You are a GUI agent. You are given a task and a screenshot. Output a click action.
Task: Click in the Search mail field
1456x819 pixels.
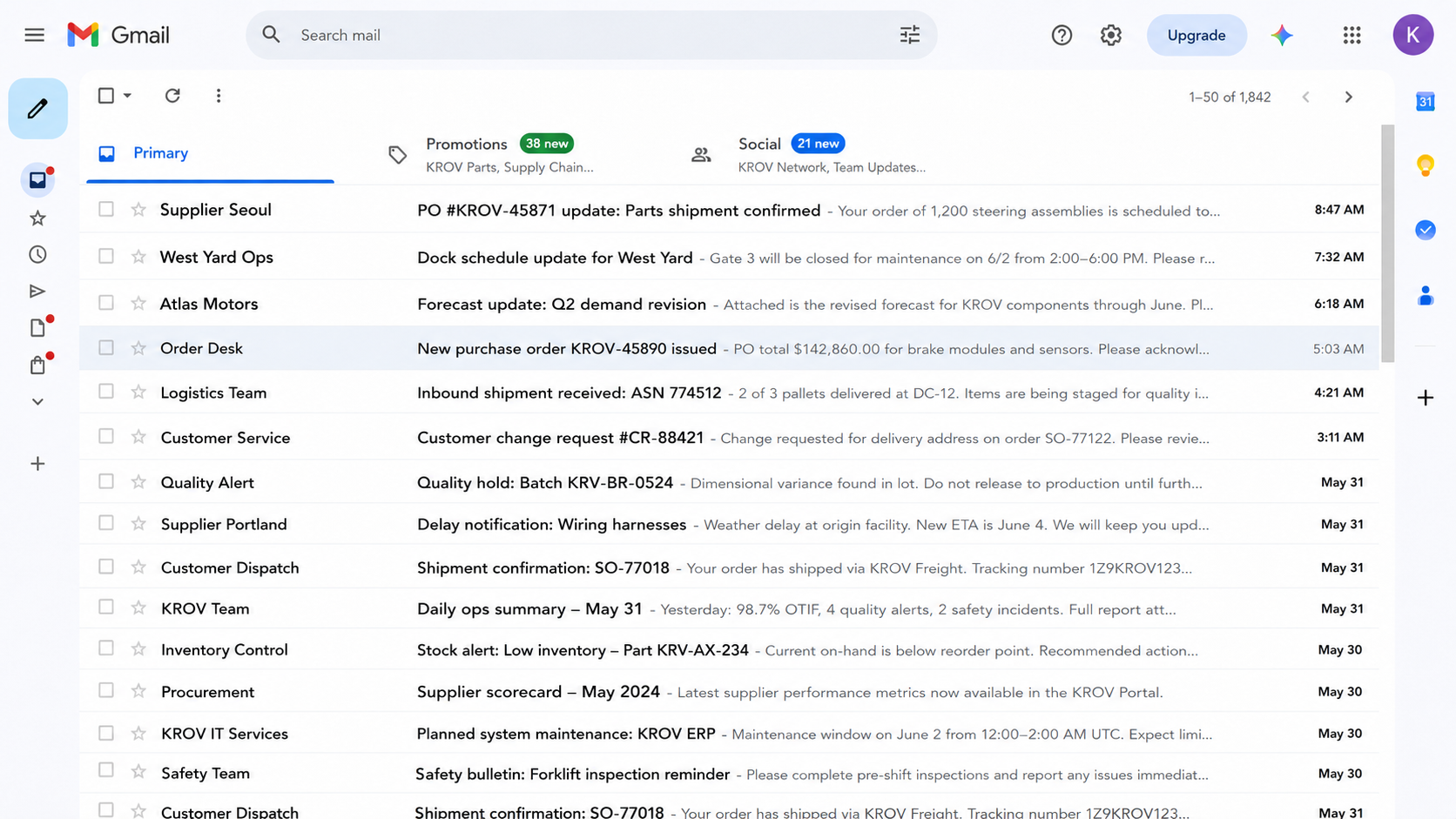coord(592,35)
